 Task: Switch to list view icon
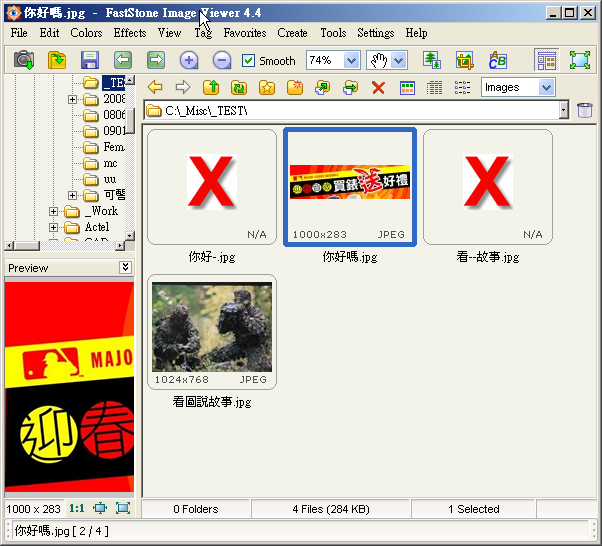point(462,88)
